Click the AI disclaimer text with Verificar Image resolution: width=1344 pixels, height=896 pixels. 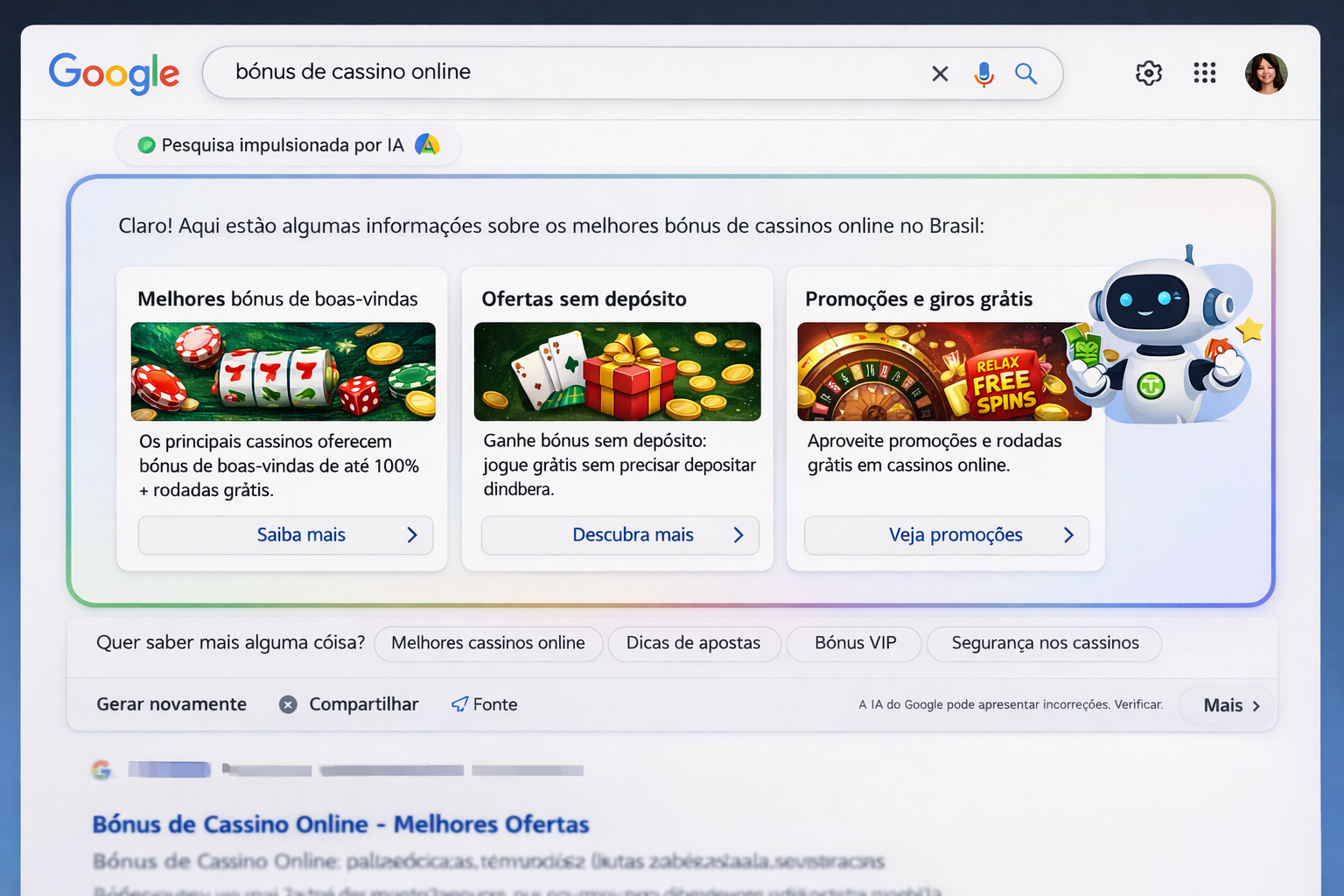coord(1011,704)
